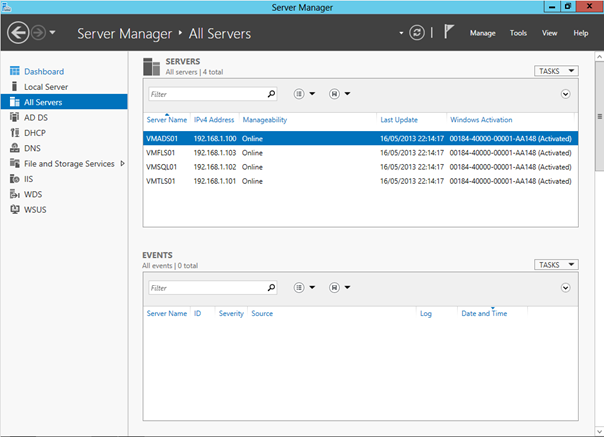Open Events criteria dropdown arrow

312,287
